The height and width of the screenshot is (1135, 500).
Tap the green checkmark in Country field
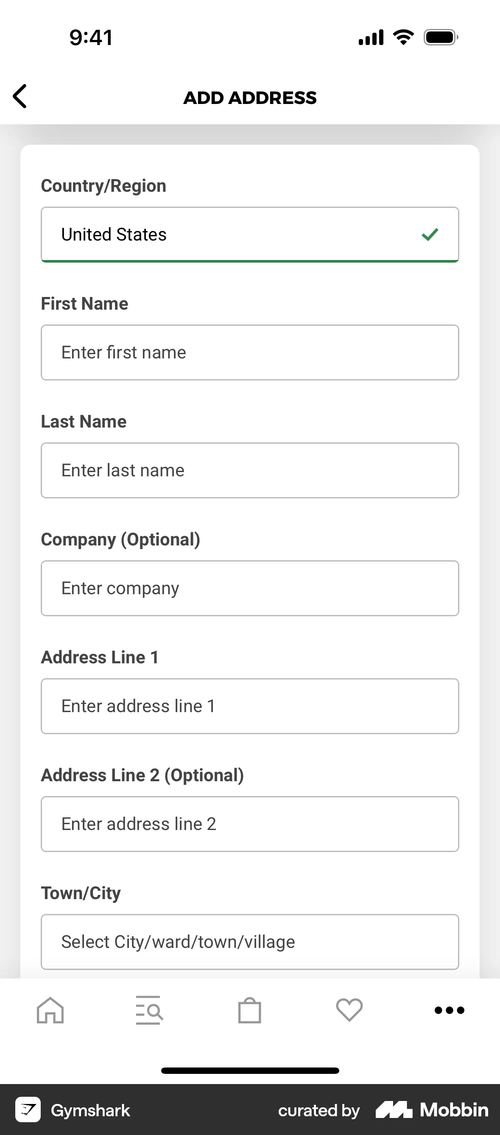click(430, 235)
